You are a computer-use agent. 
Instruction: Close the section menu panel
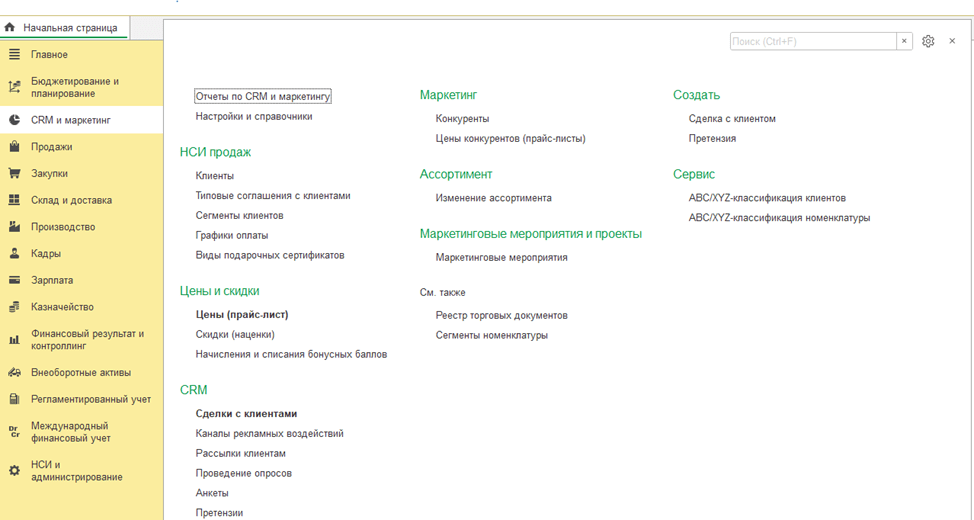(952, 41)
